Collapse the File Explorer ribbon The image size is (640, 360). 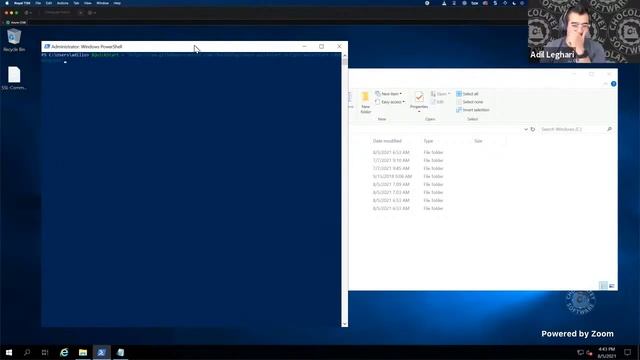606,84
